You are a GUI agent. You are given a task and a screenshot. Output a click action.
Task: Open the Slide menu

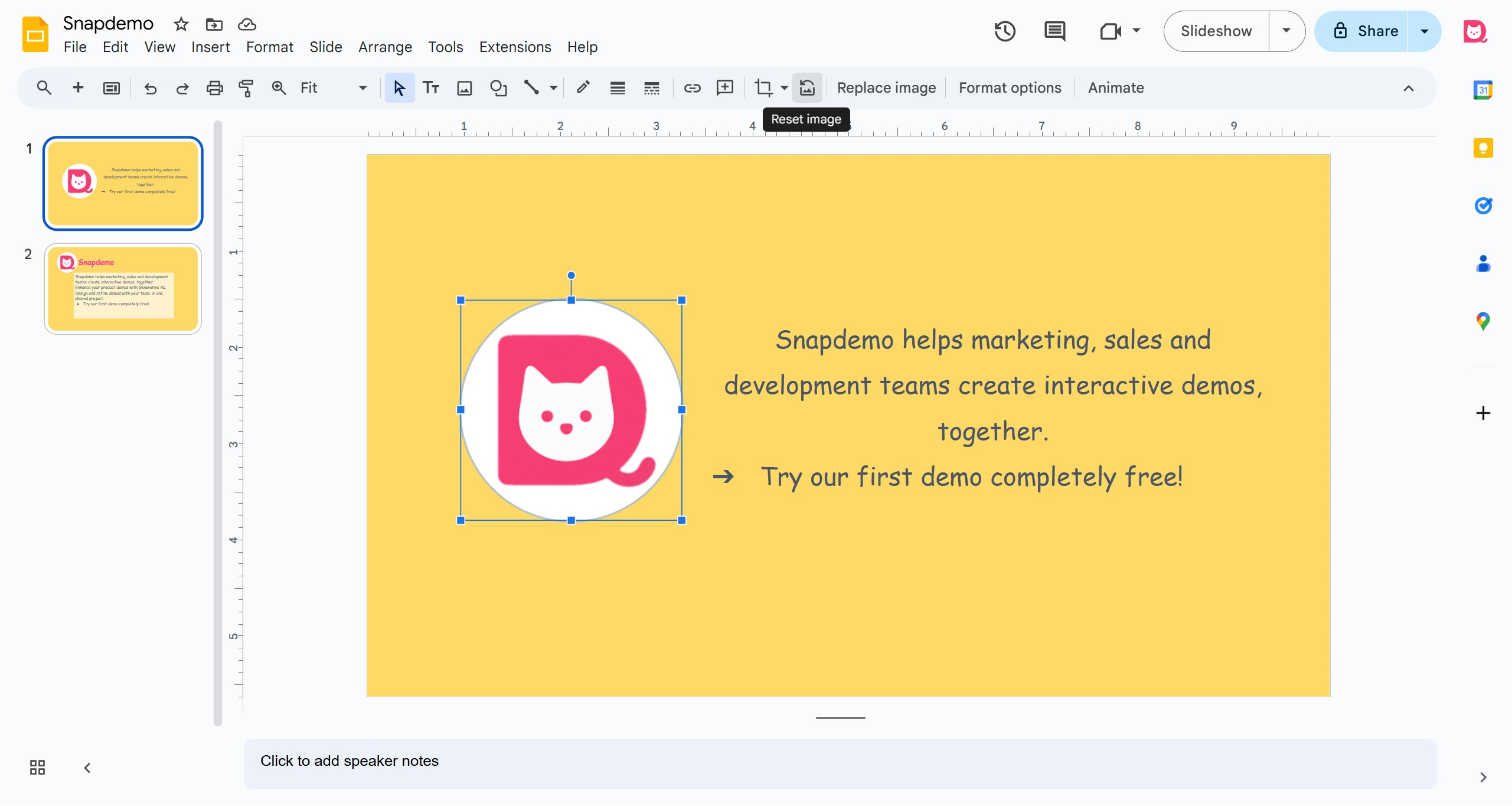point(326,47)
